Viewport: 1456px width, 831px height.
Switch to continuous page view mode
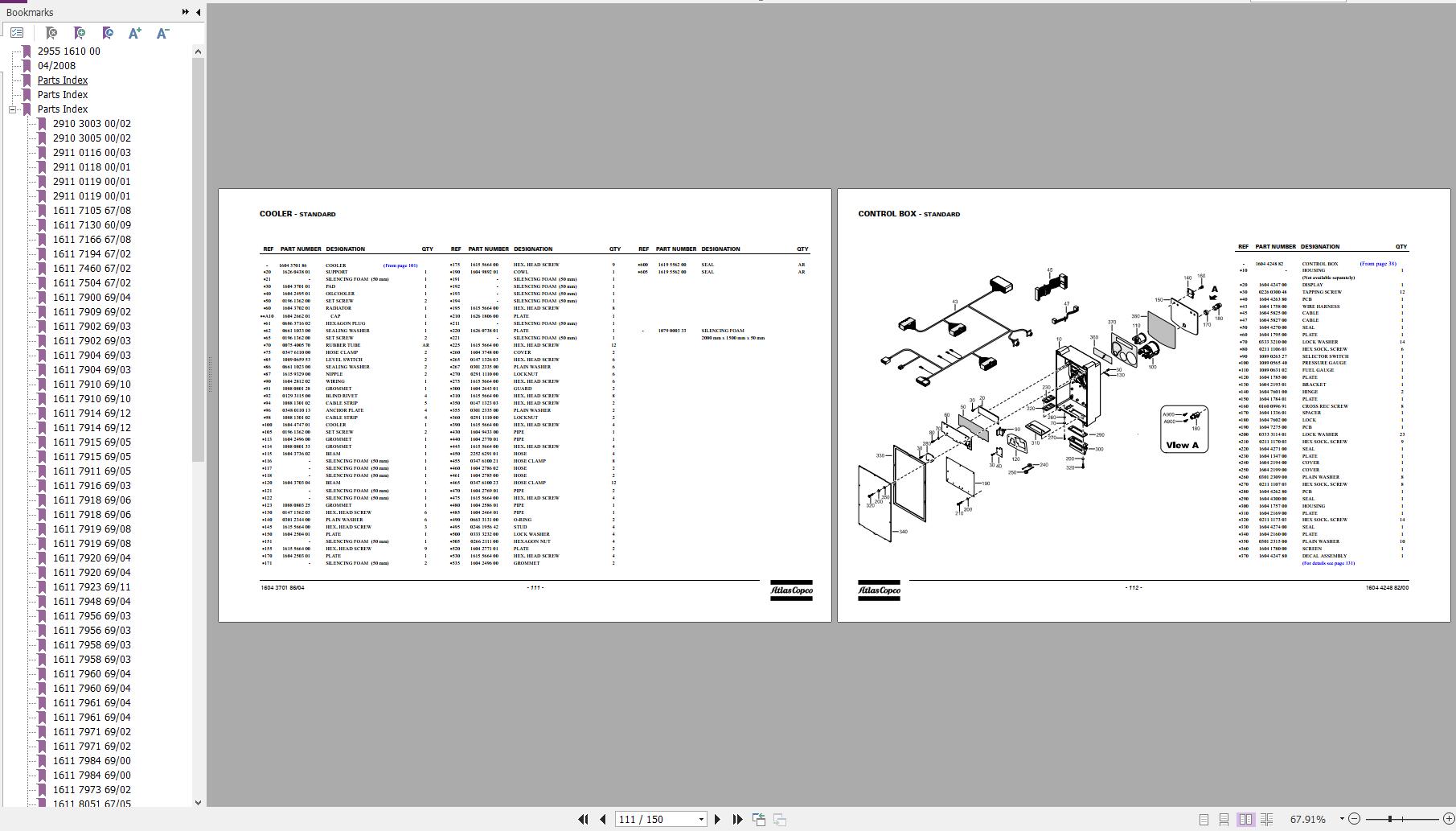pyautogui.click(x=1224, y=819)
